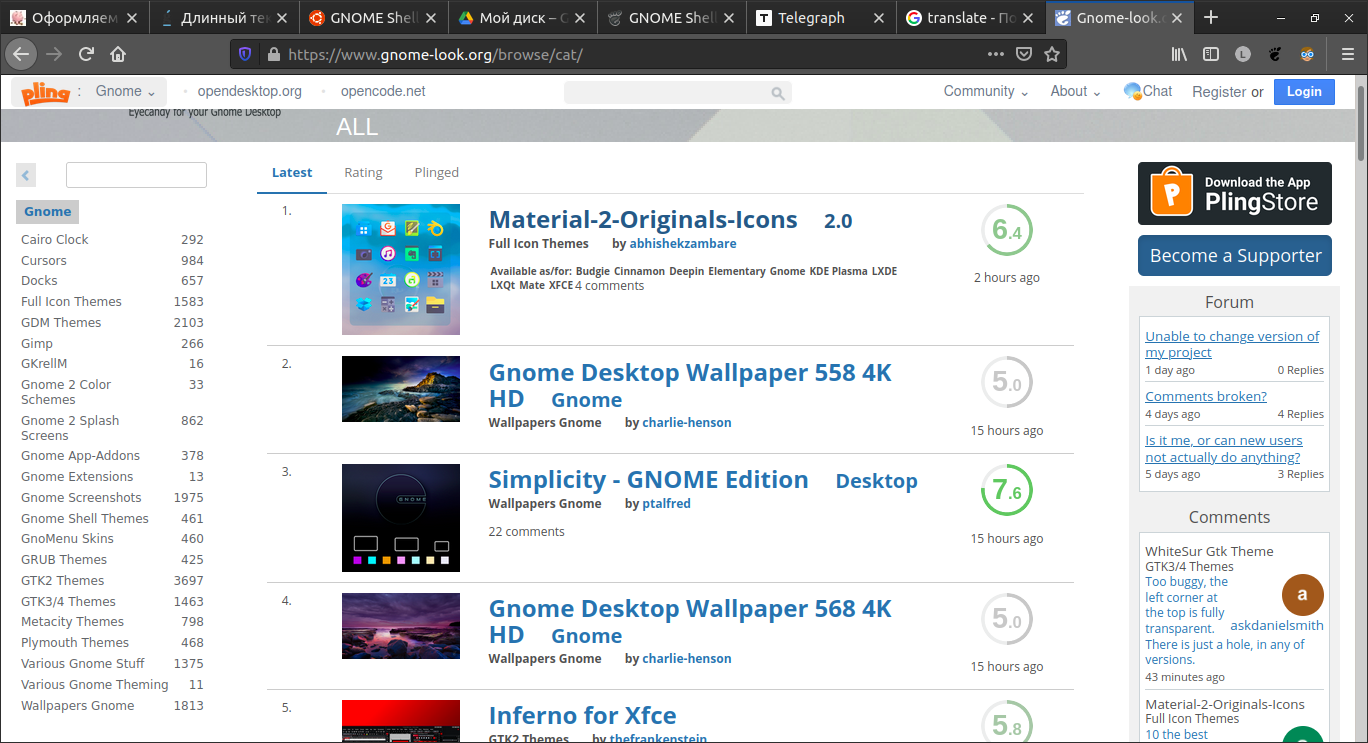Viewport: 1368px width, 743px height.
Task: Open the Simplicity - GNOME Edition title
Action: point(648,480)
